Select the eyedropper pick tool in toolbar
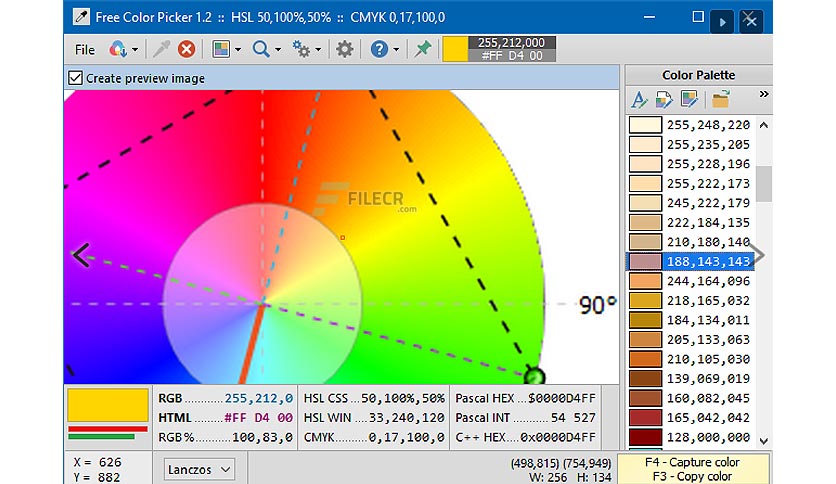Viewport: 836px width, 484px height. point(161,49)
